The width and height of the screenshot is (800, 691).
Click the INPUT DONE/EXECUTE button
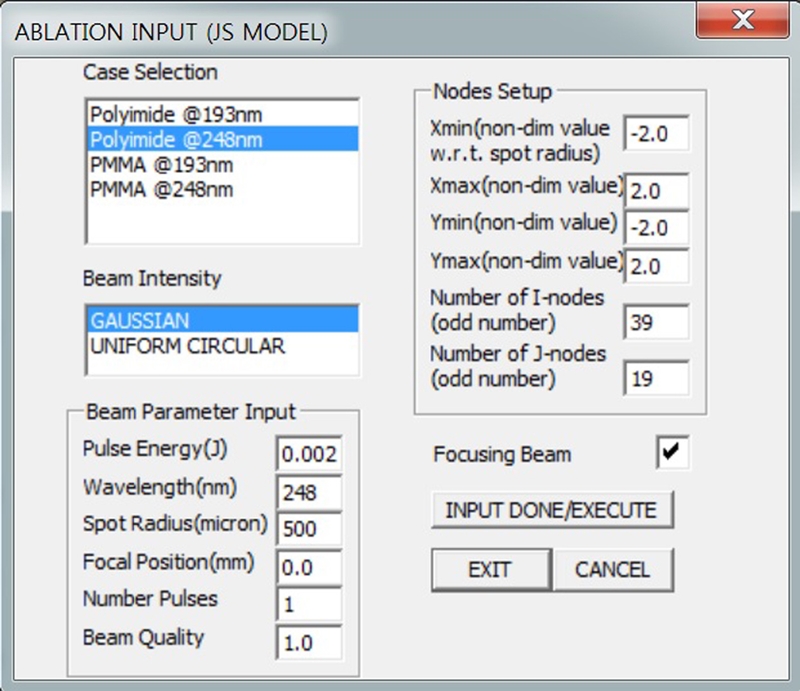tap(552, 510)
